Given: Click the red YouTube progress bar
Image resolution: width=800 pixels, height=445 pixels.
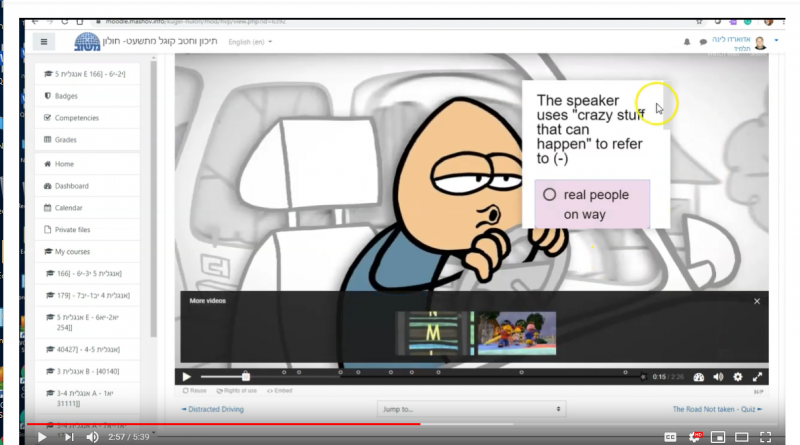Looking at the screenshot, I should [223, 424].
